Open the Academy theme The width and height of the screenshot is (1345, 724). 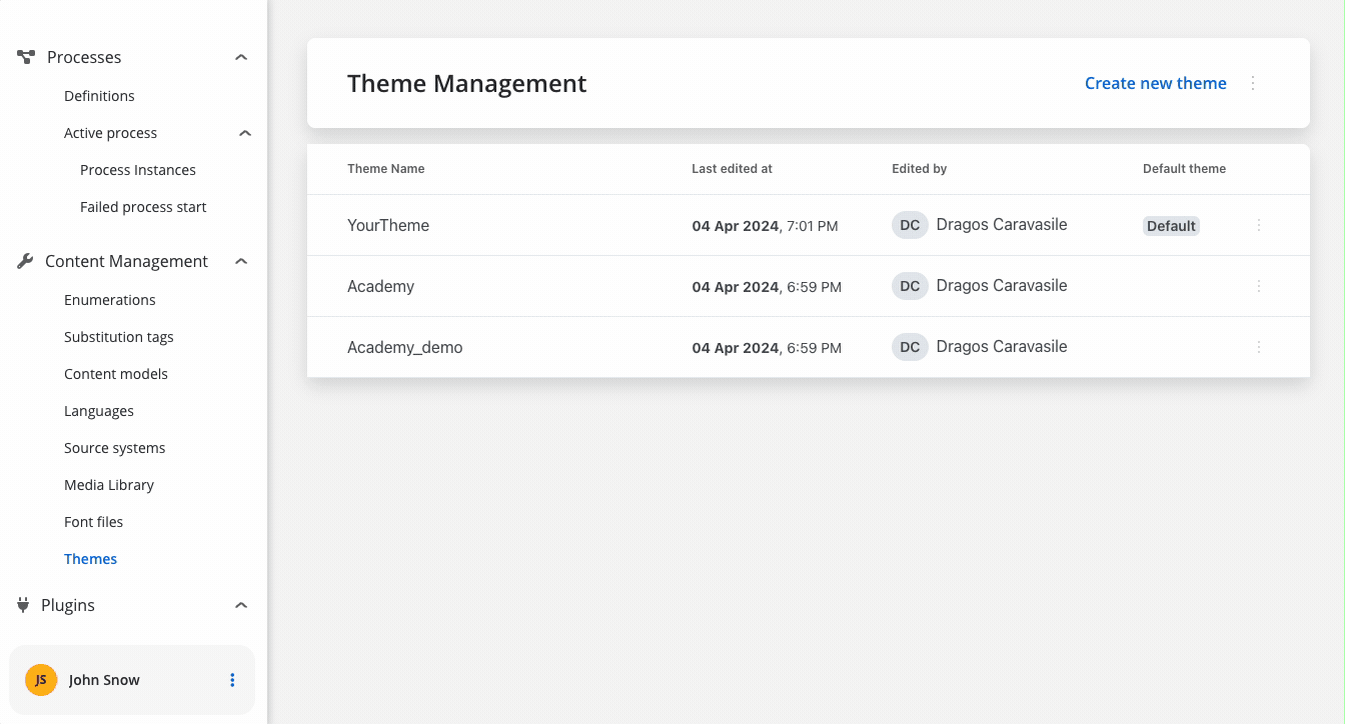pyautogui.click(x=381, y=286)
